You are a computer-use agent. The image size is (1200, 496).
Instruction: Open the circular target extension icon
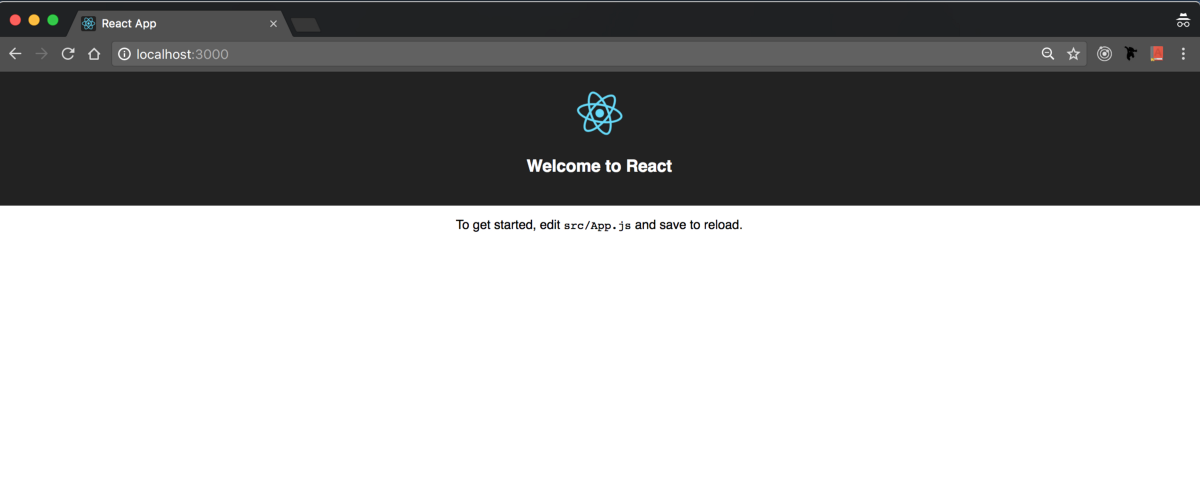tap(1105, 54)
